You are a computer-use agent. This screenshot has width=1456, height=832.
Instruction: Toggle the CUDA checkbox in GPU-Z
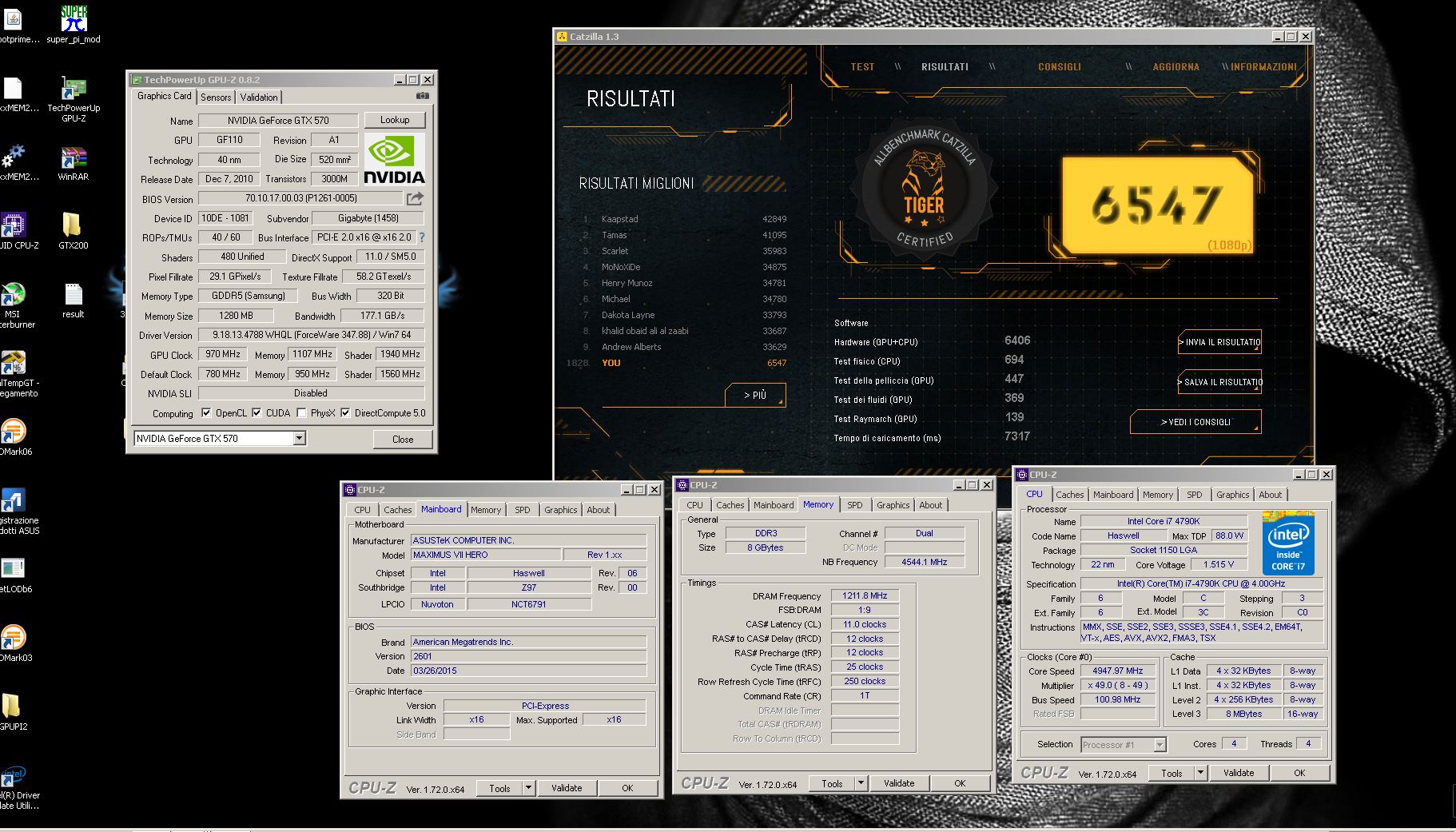(257, 413)
